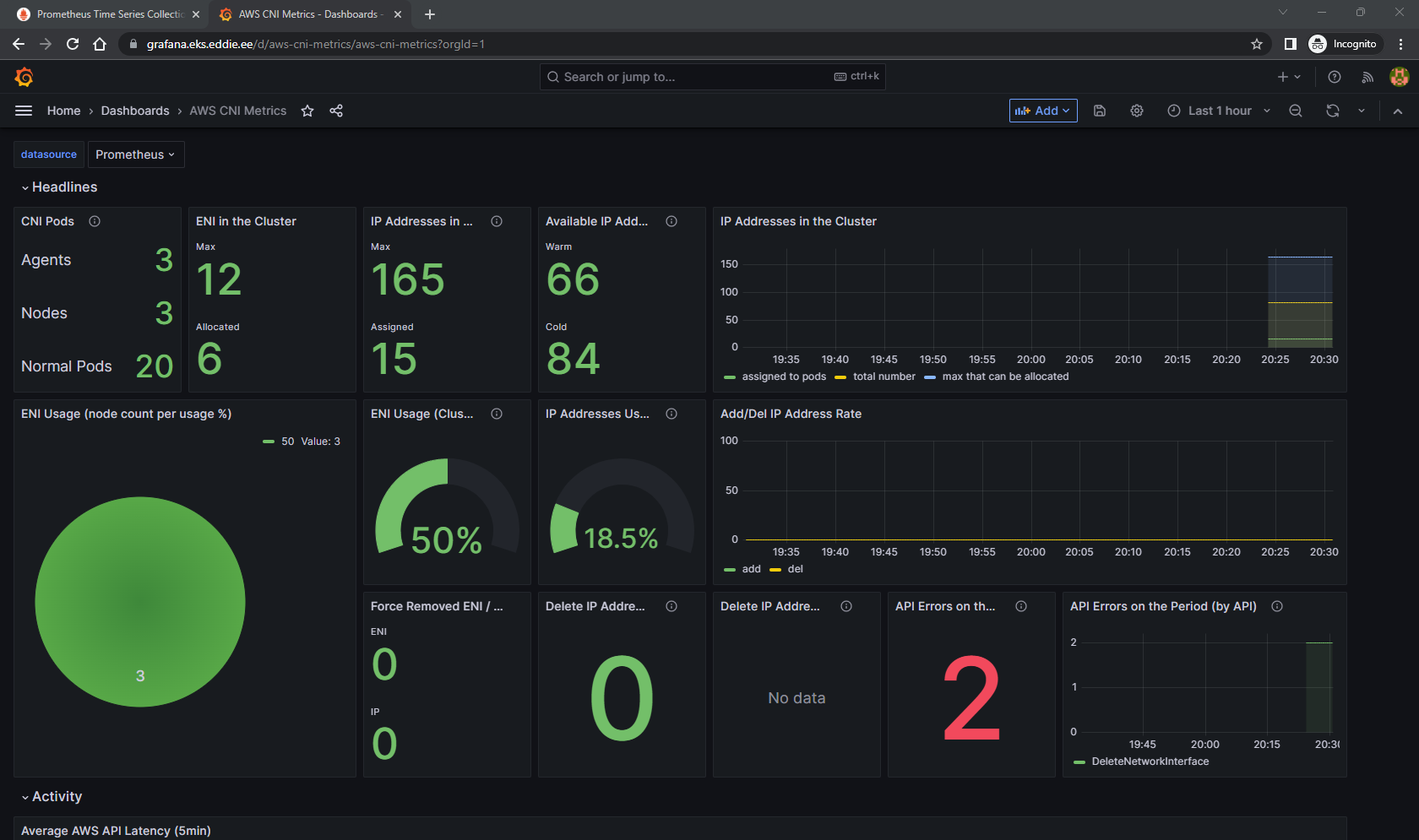Open dashboard settings gear
This screenshot has height=840, width=1419.
(1137, 111)
